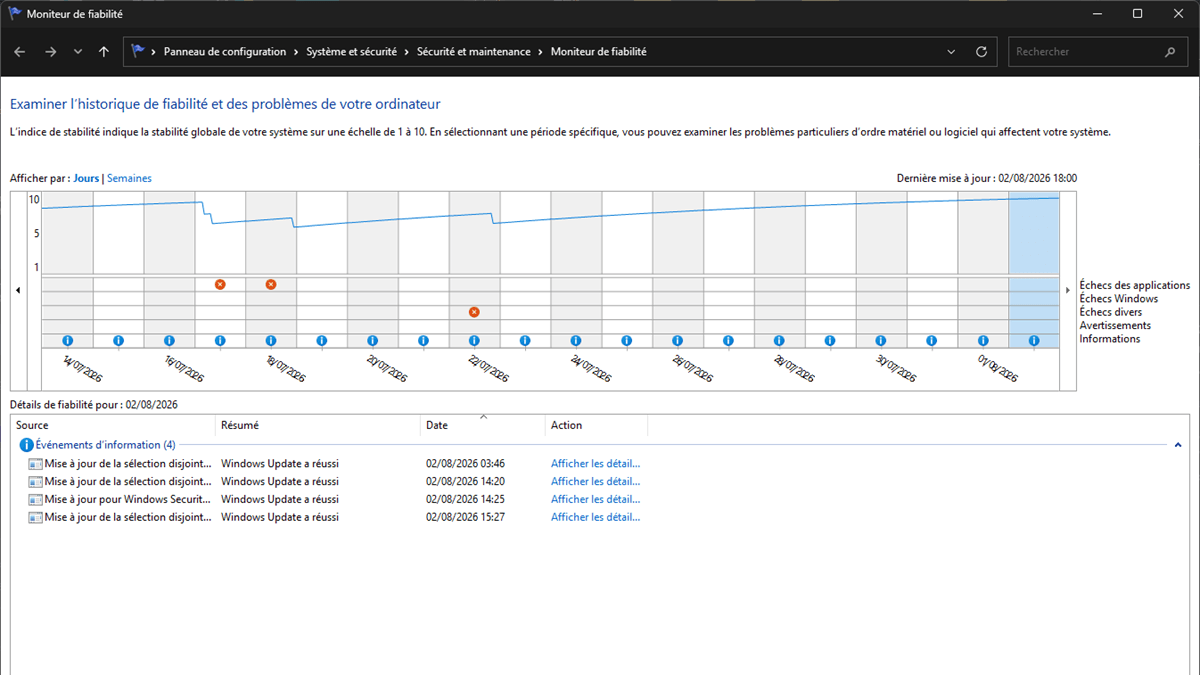Screen dimensions: 1200x675
Task: Select the application failure icon on 18/07/2026
Action: point(271,285)
